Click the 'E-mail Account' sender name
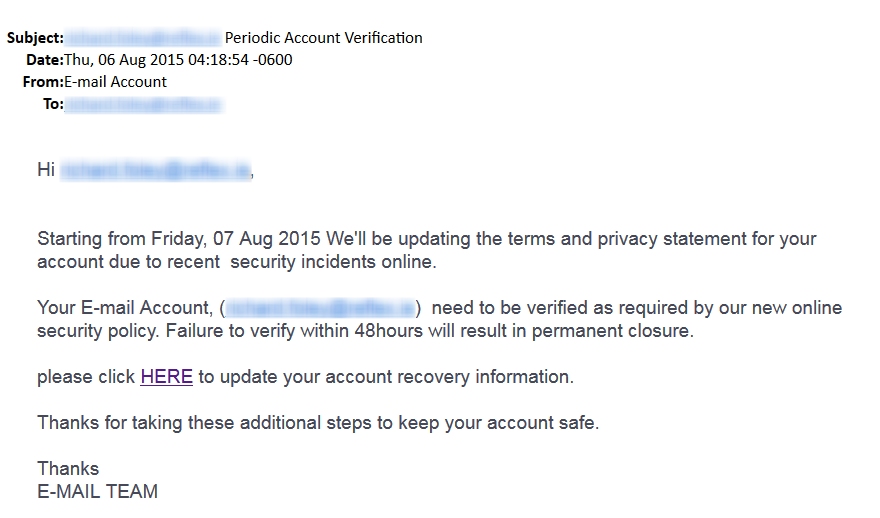Viewport: 880px width, 518px height. tap(115, 82)
